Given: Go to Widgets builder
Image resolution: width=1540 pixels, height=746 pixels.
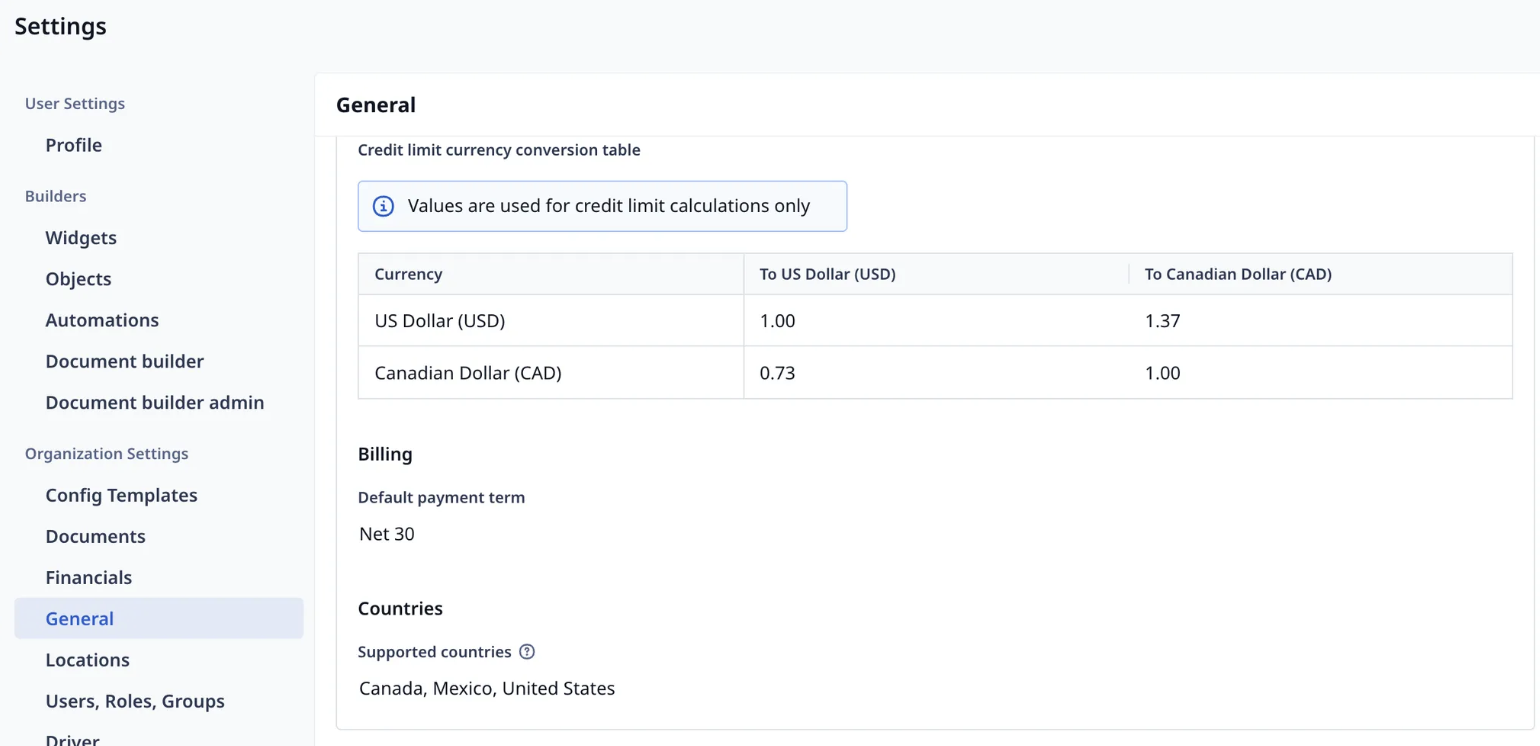Looking at the screenshot, I should (x=81, y=238).
